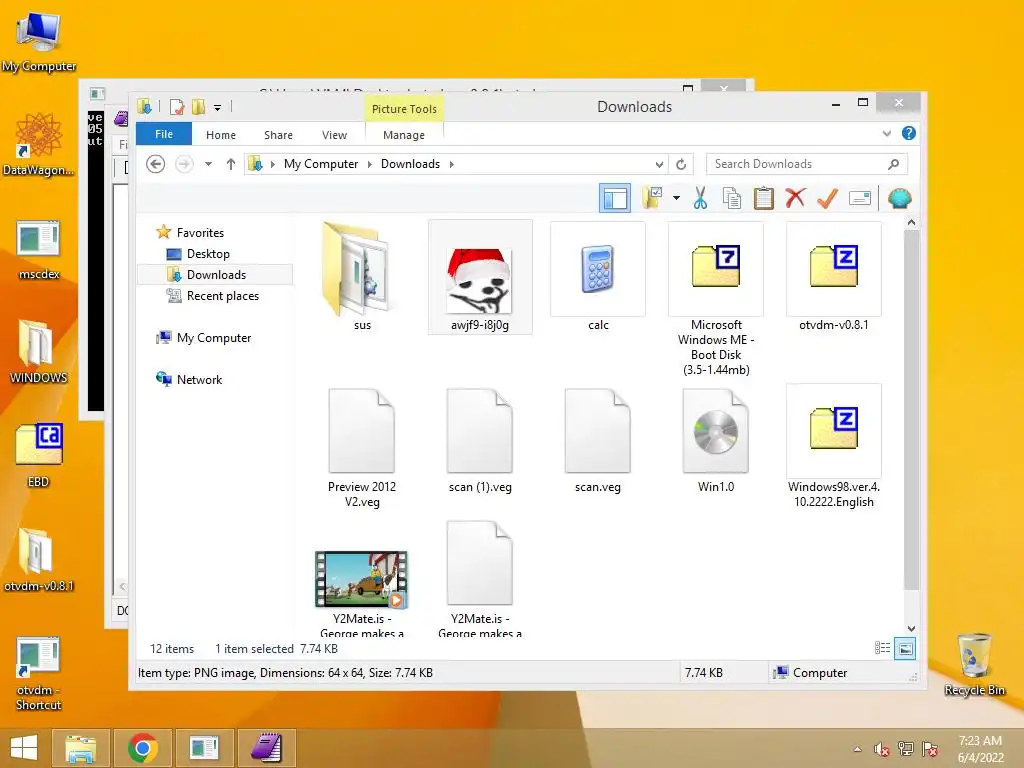Click the file list scrollbar up arrow

tap(911, 223)
